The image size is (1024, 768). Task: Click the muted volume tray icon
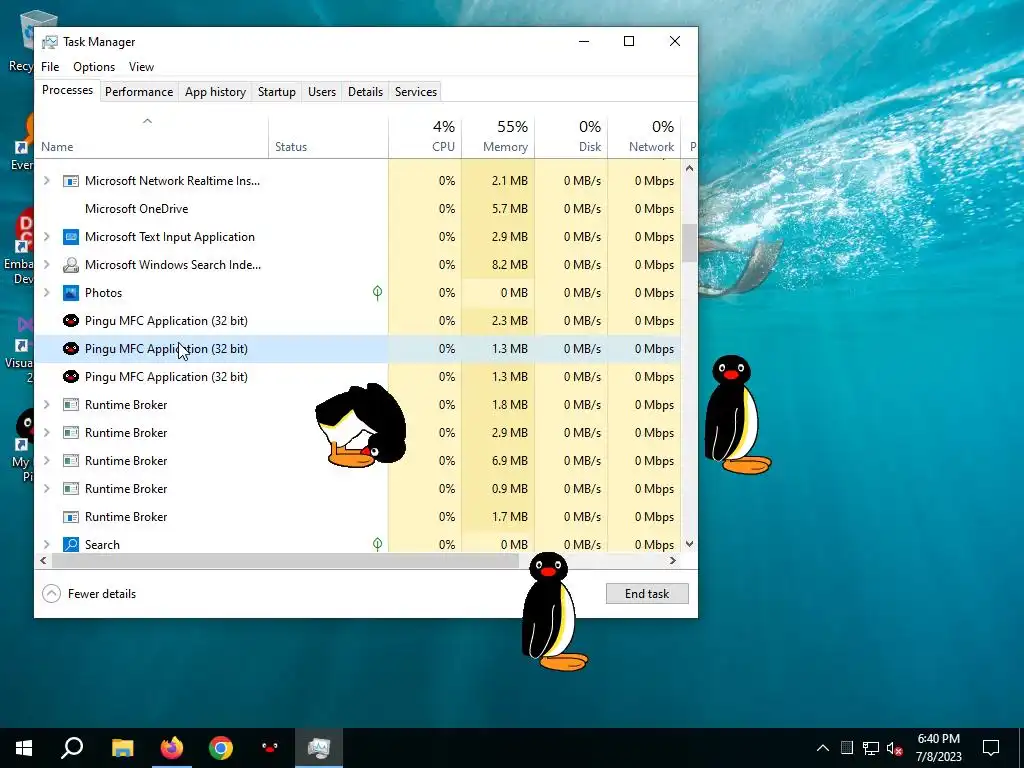pos(894,748)
